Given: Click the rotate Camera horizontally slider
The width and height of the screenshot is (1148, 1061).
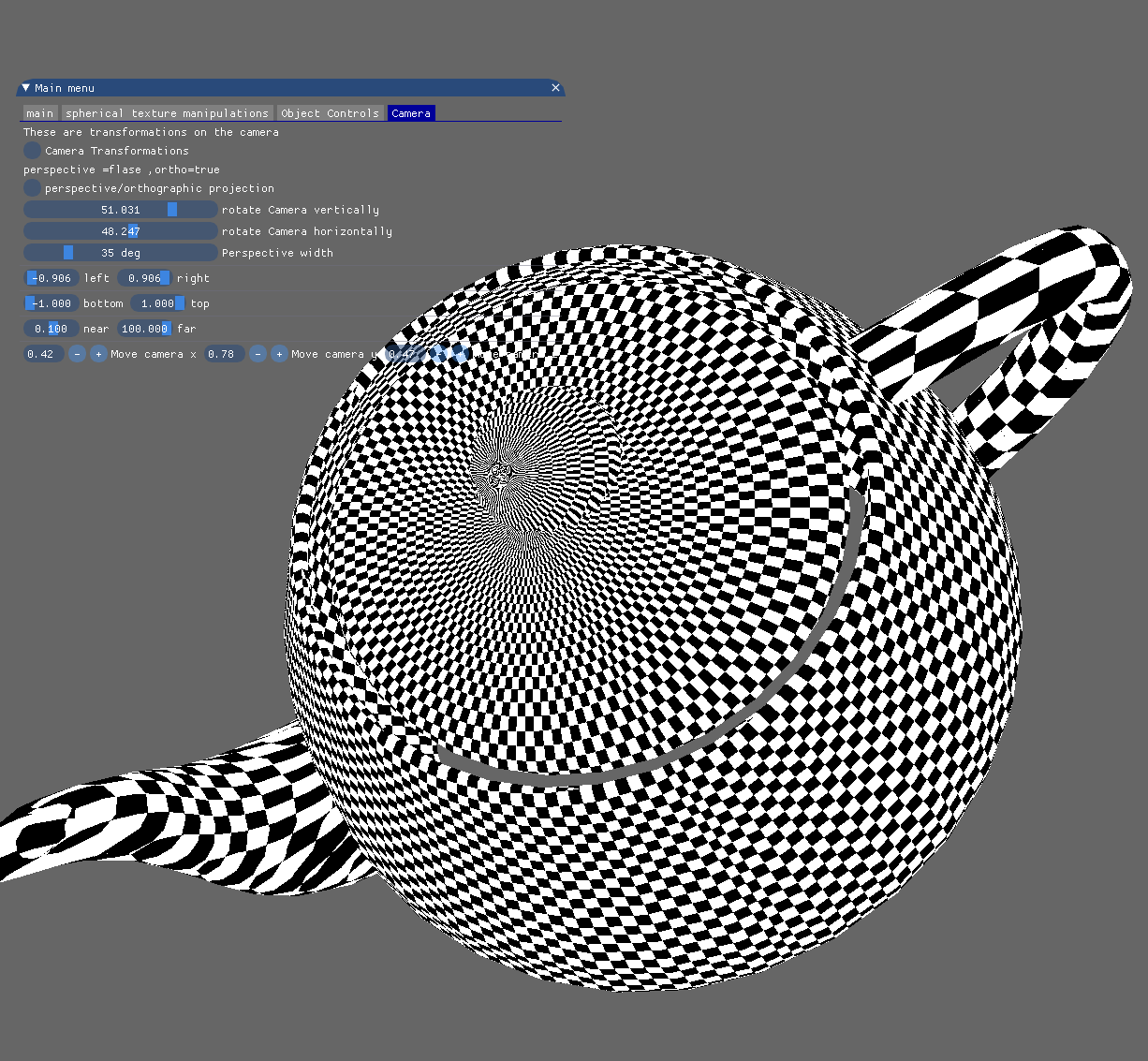Looking at the screenshot, I should [120, 230].
